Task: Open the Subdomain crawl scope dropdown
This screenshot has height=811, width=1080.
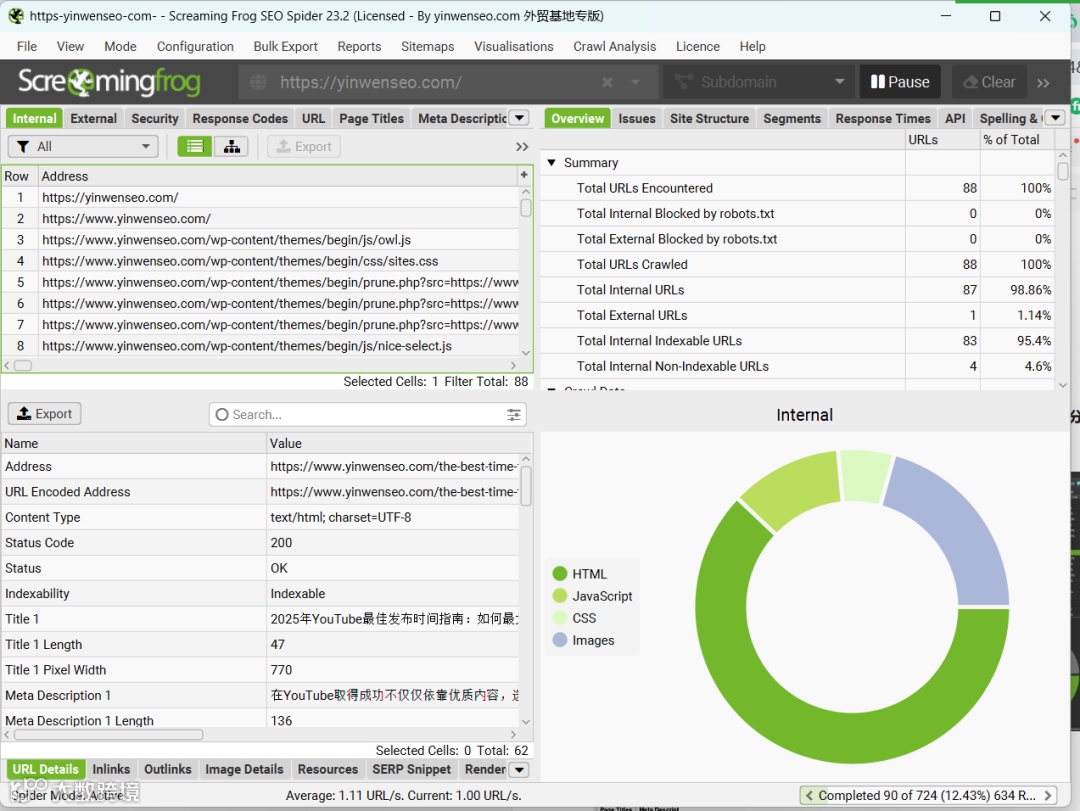Action: coord(758,82)
